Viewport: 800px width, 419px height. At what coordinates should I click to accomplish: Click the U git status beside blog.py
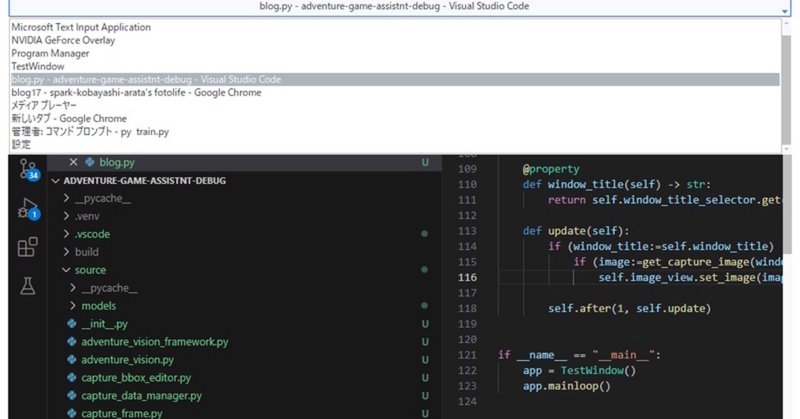424,162
